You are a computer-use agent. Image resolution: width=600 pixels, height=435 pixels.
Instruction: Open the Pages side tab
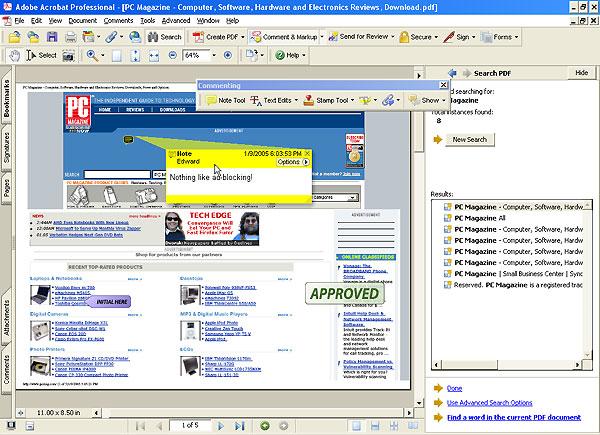[7, 188]
